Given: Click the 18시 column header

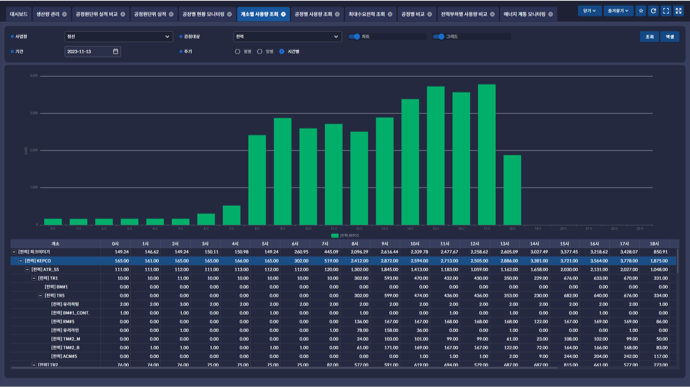Looking at the screenshot, I should click(x=654, y=243).
